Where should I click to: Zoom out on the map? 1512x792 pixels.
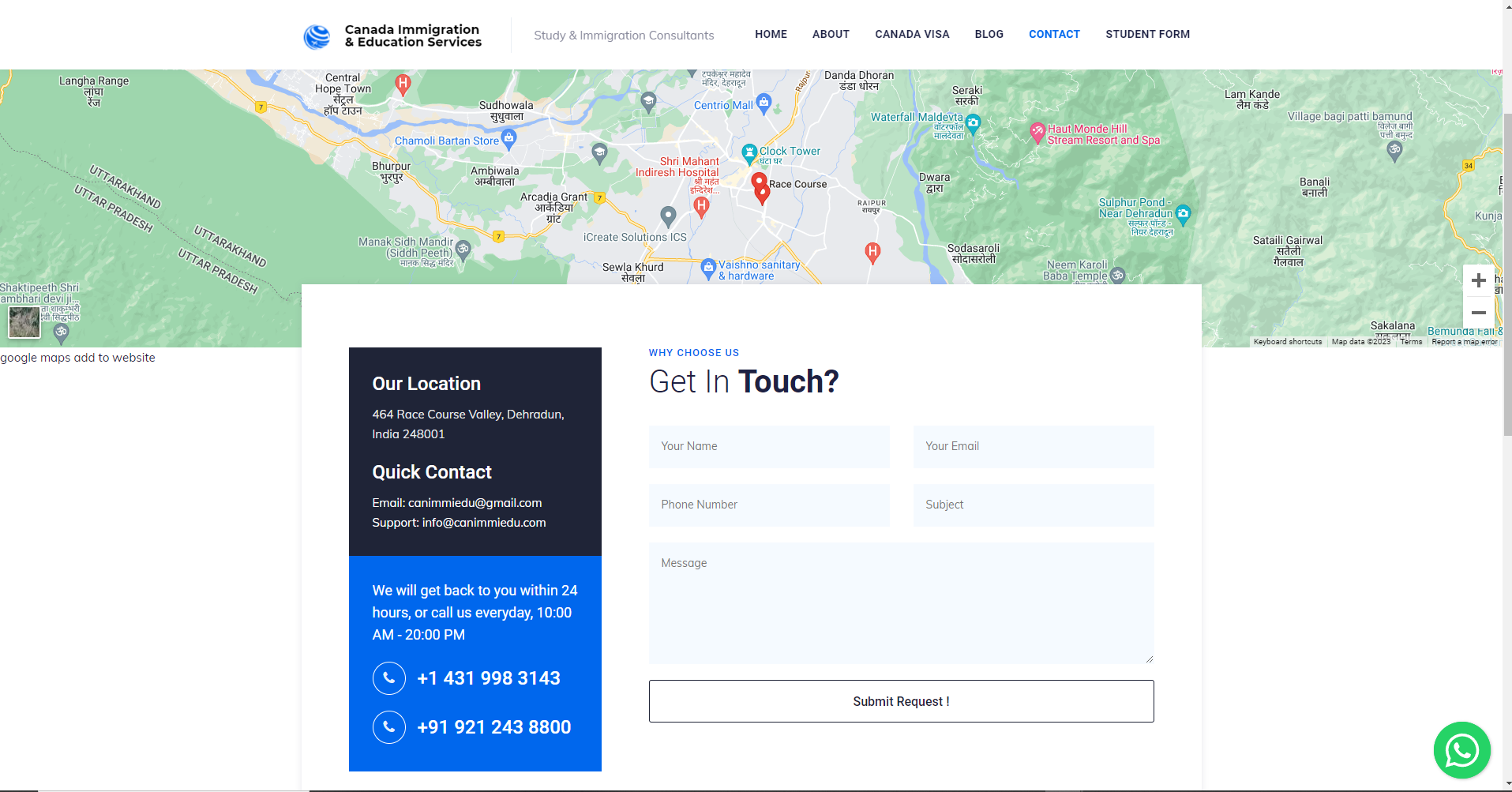point(1478,313)
